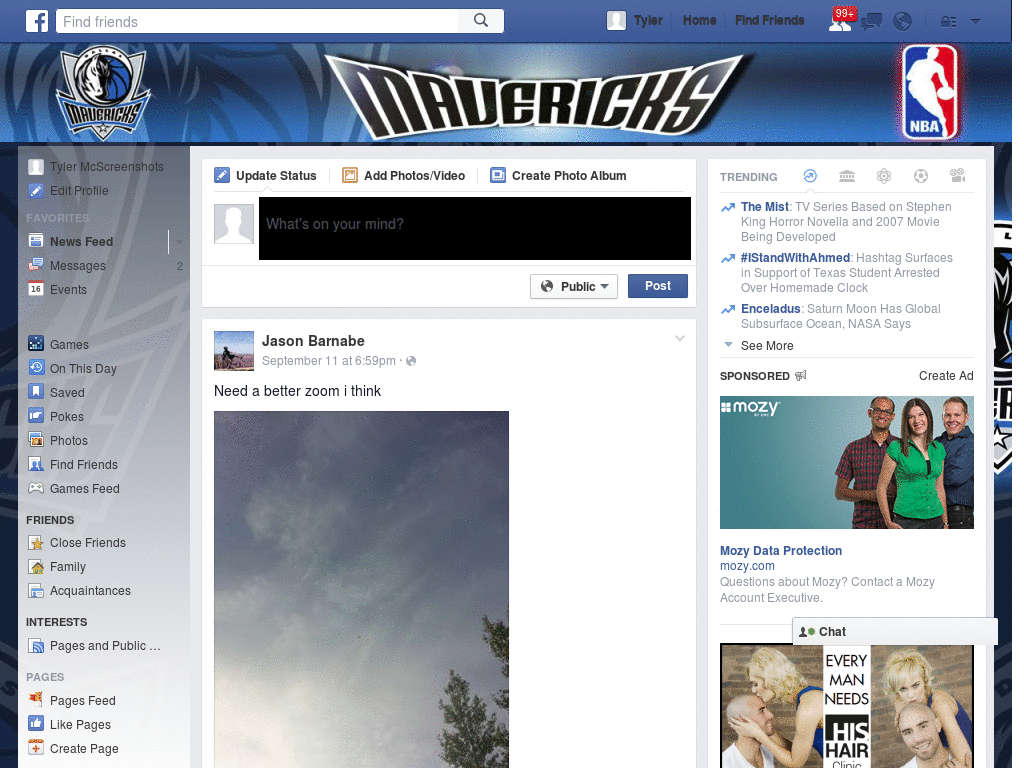The width and height of the screenshot is (1024, 768).
Task: Select the Create Photo Album tab
Action: point(558,176)
